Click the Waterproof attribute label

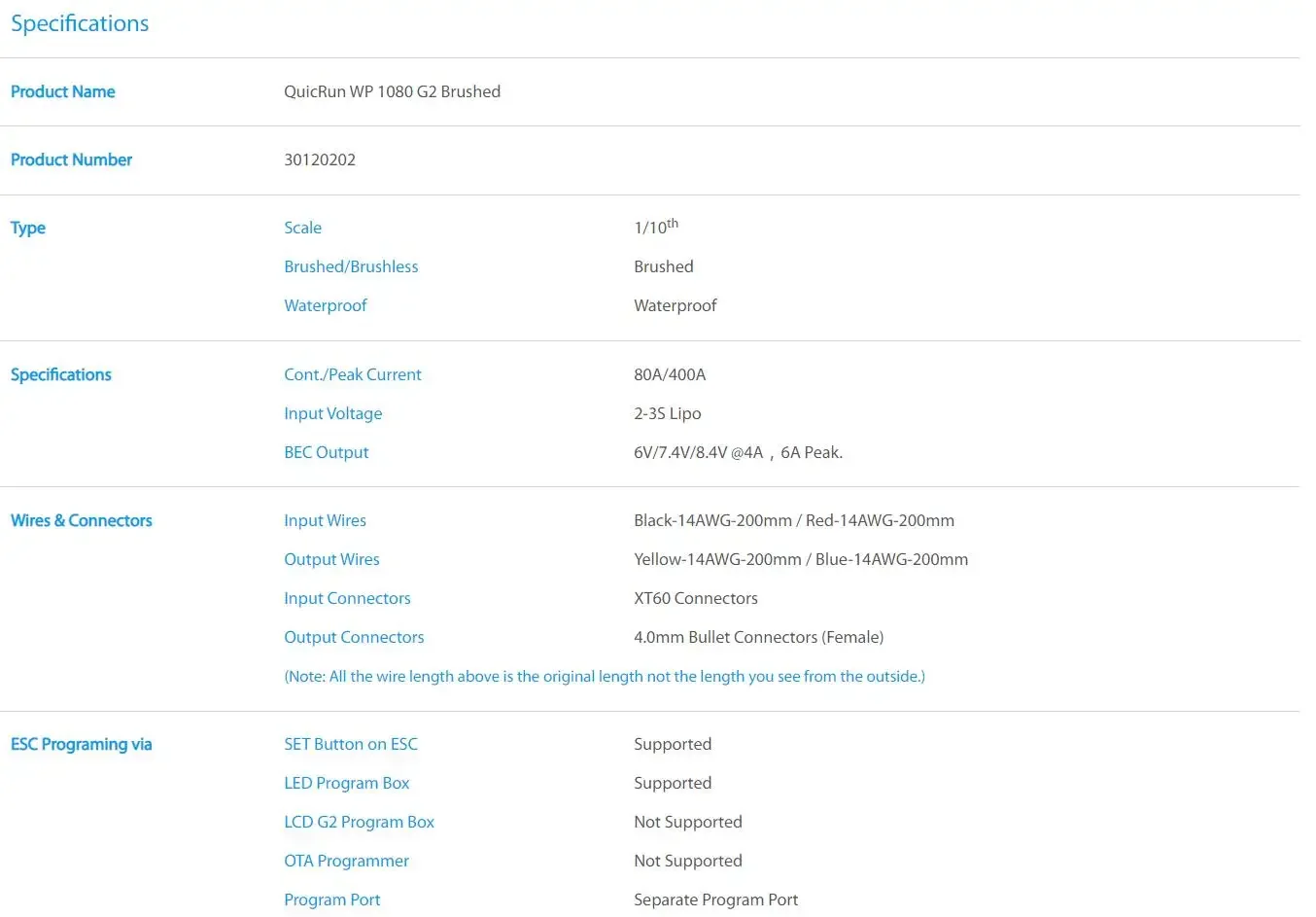326,305
